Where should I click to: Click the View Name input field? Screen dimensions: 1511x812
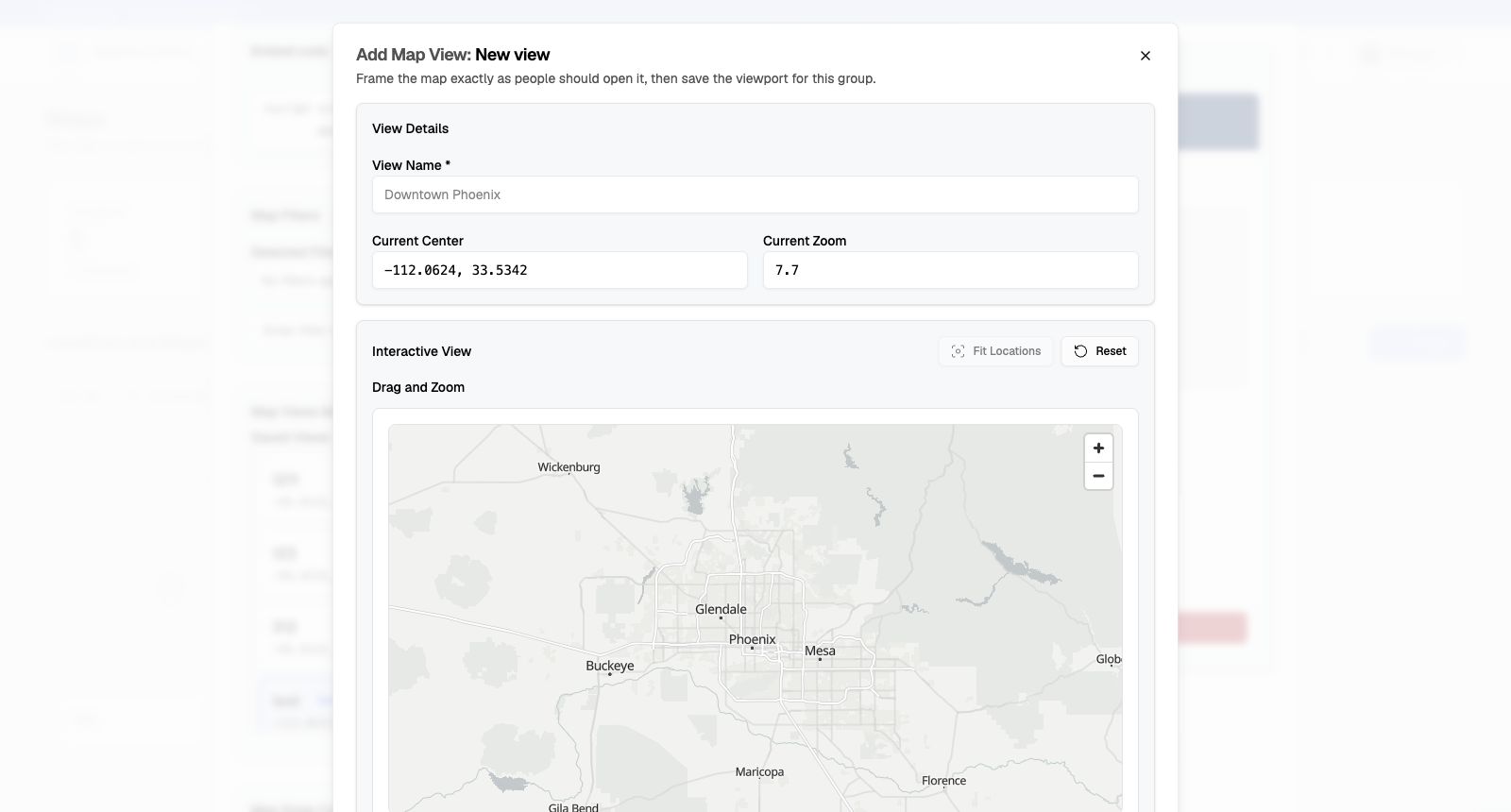point(755,195)
